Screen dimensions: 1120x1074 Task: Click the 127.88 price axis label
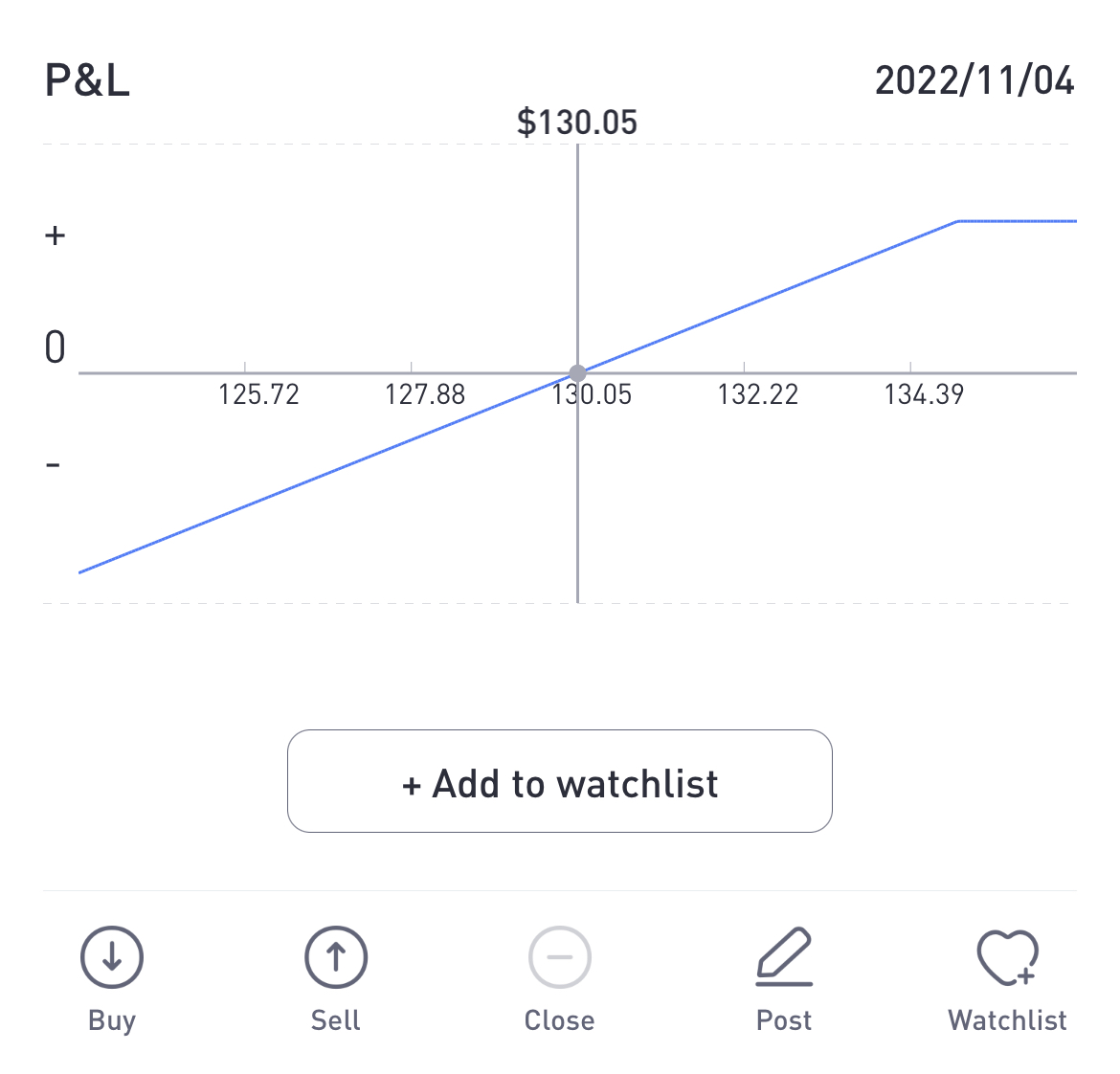[425, 394]
